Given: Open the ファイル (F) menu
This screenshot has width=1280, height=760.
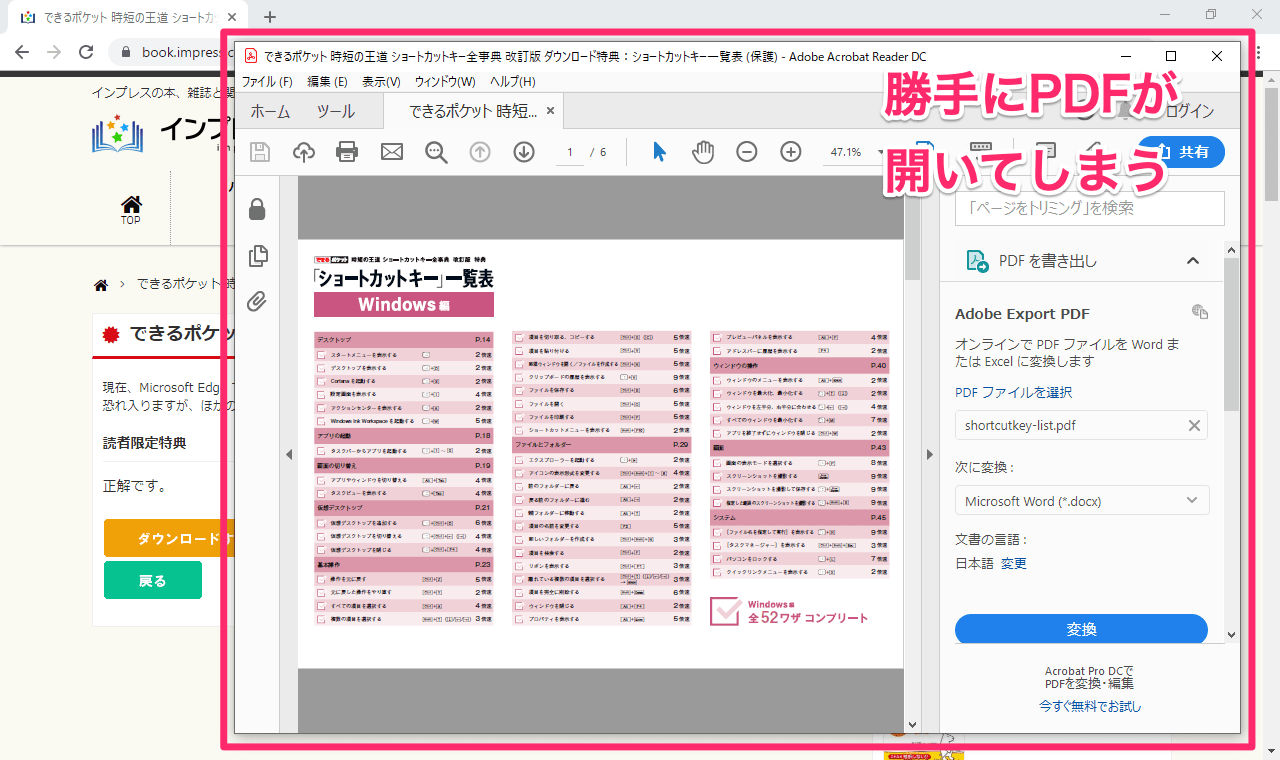Looking at the screenshot, I should point(267,82).
